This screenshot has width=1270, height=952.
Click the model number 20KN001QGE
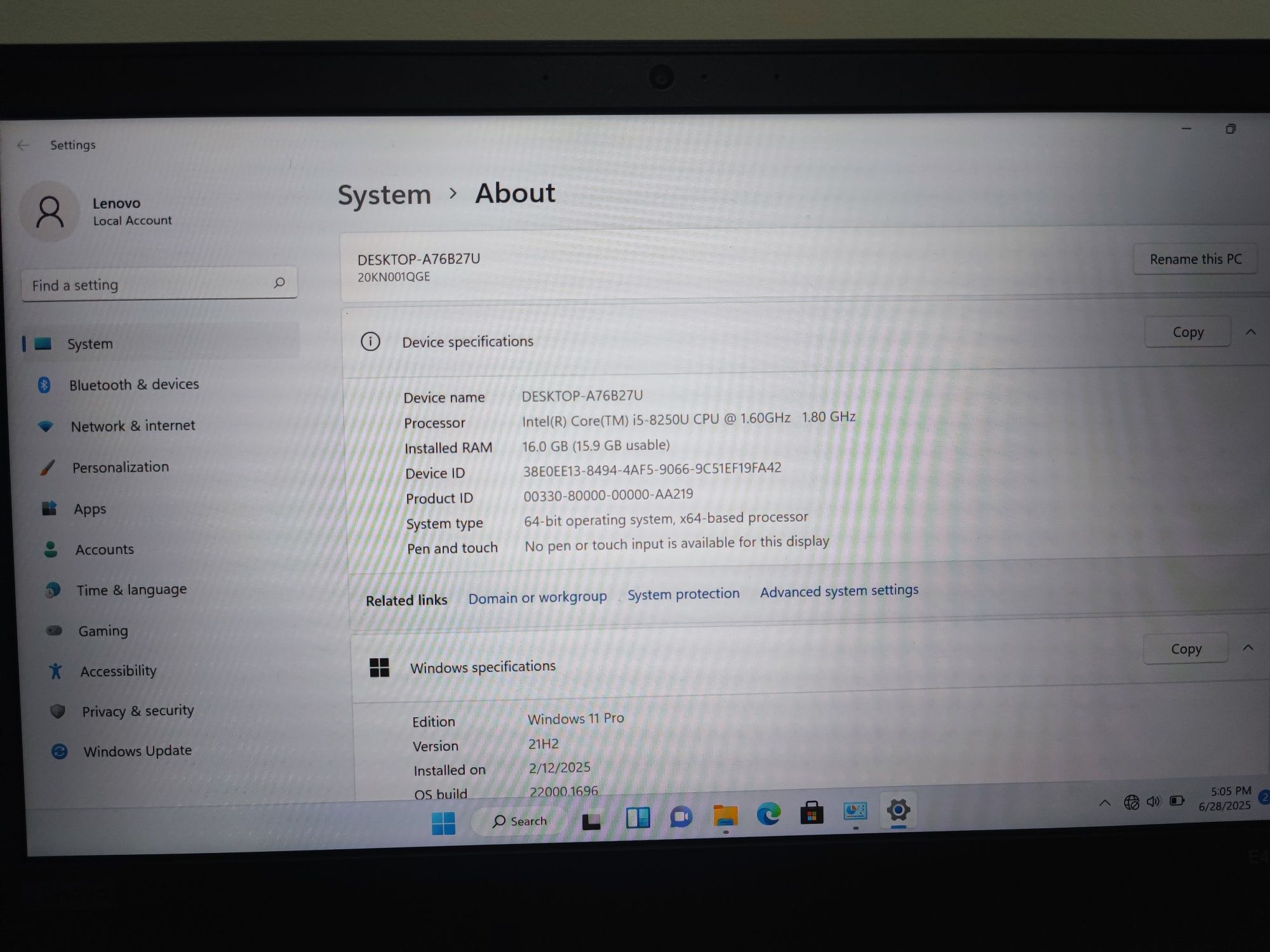tap(394, 277)
